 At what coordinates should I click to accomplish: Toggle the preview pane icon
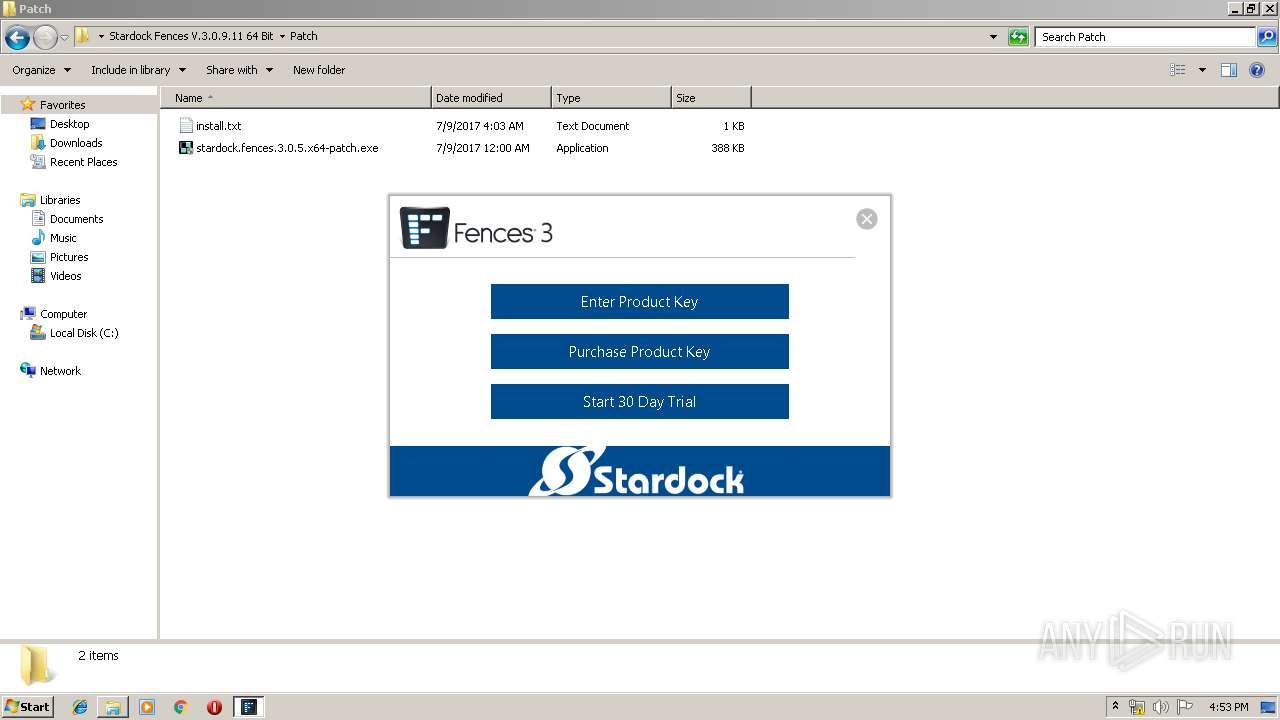point(1229,70)
